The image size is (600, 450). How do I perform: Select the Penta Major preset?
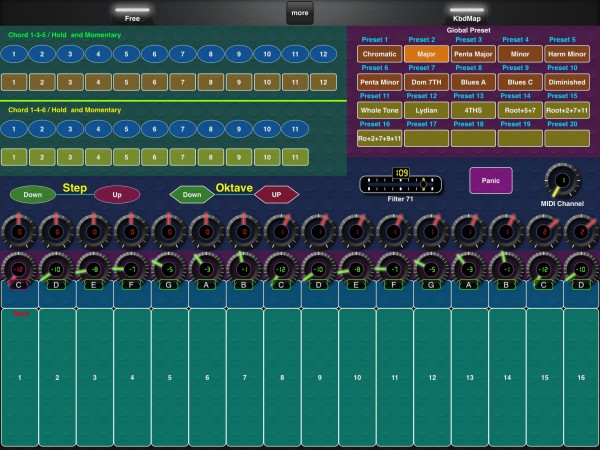(x=473, y=54)
